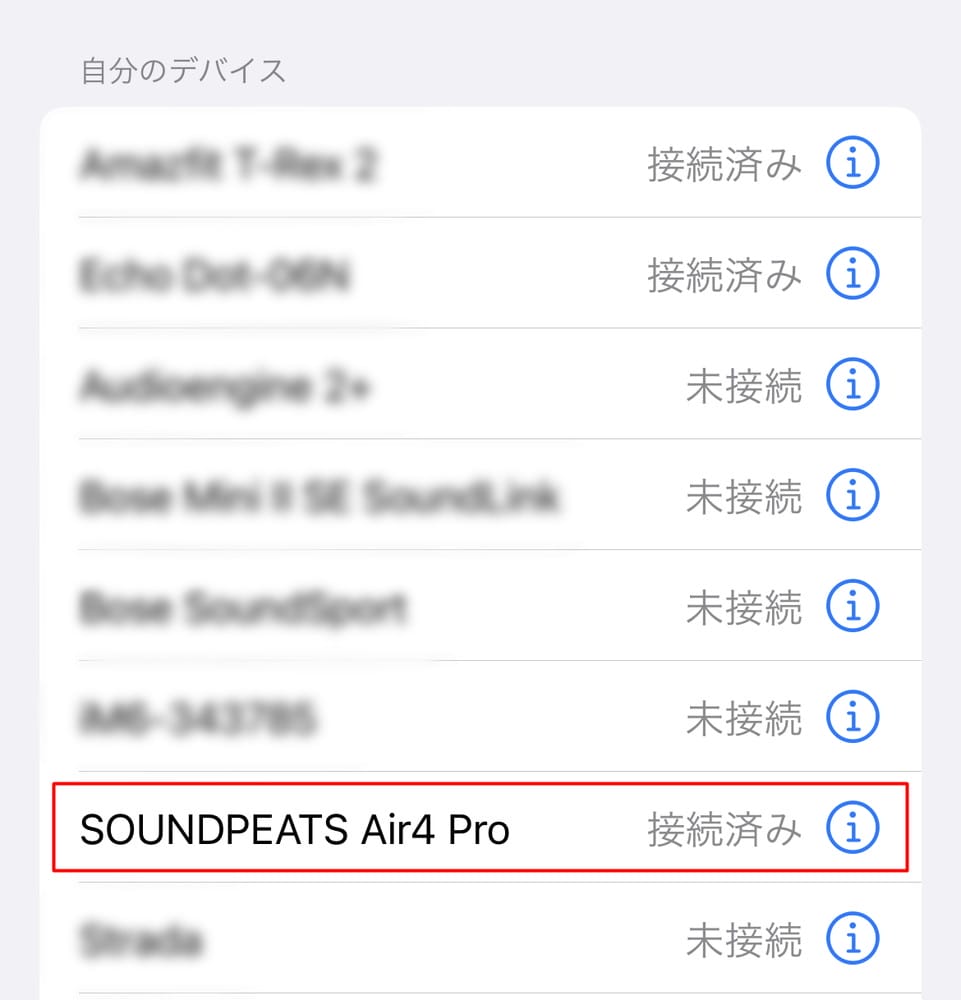Tap the info icon beside Strada

[853, 938]
